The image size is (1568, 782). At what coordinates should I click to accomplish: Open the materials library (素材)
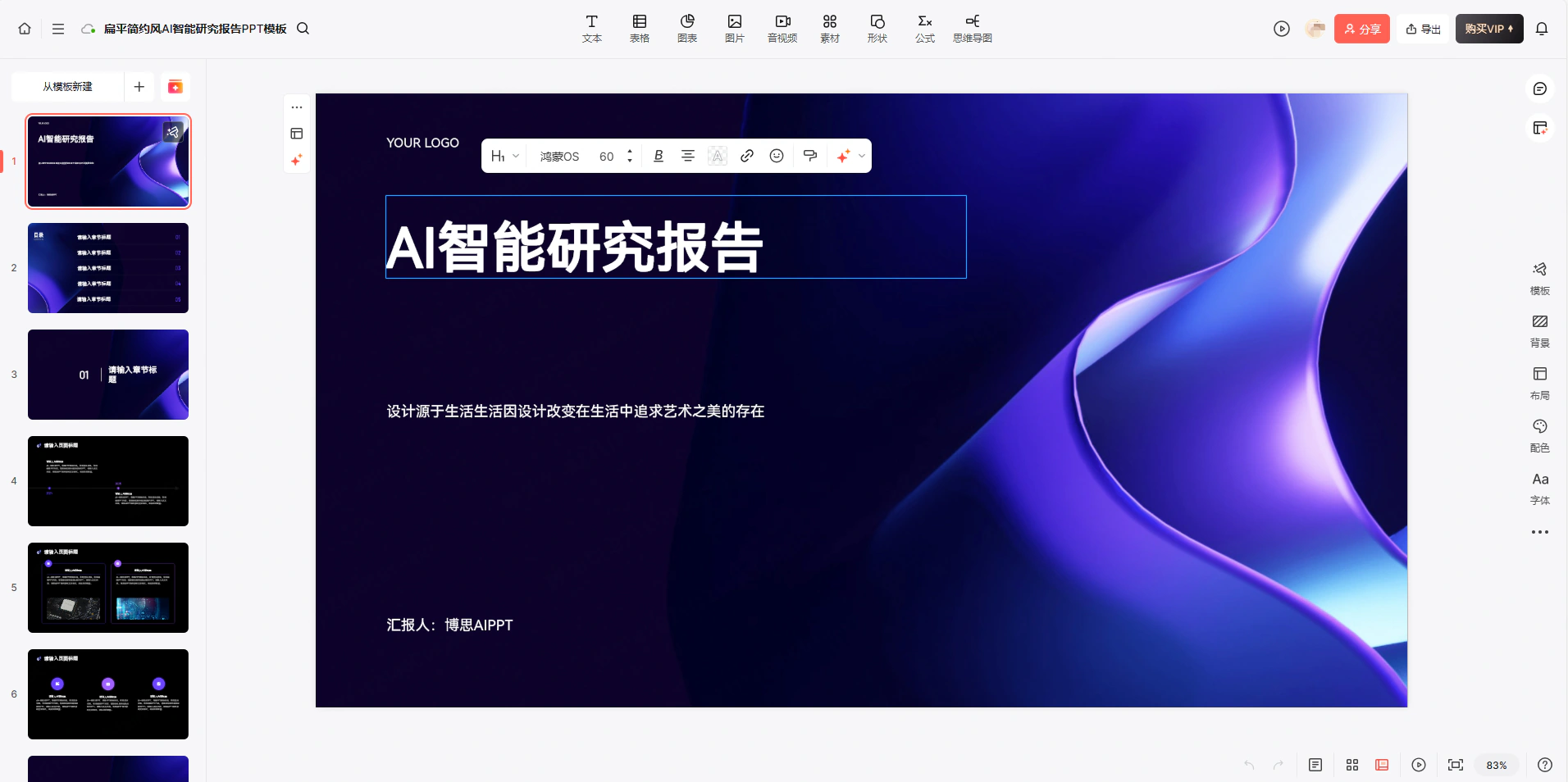click(x=830, y=29)
